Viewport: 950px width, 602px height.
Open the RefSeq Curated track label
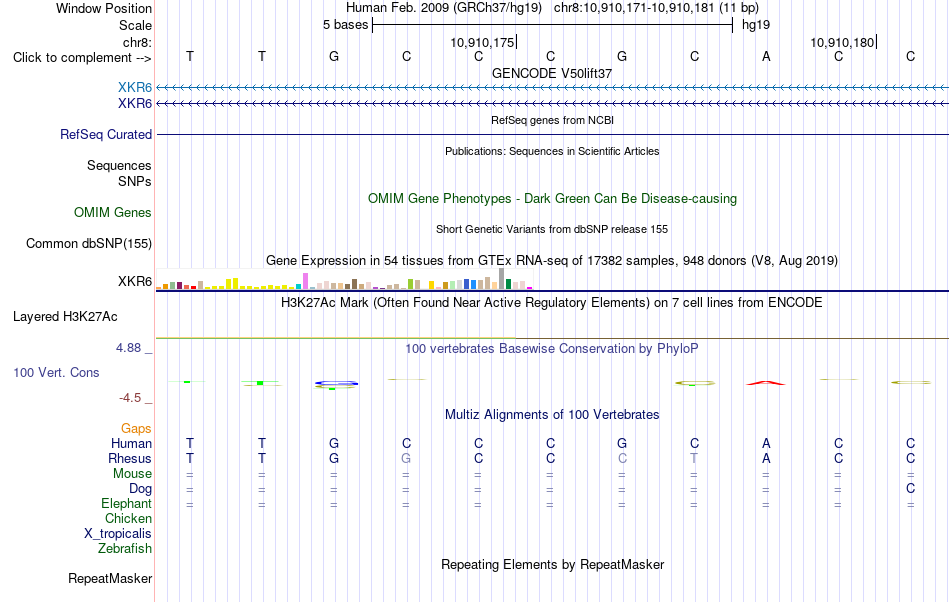pyautogui.click(x=106, y=134)
